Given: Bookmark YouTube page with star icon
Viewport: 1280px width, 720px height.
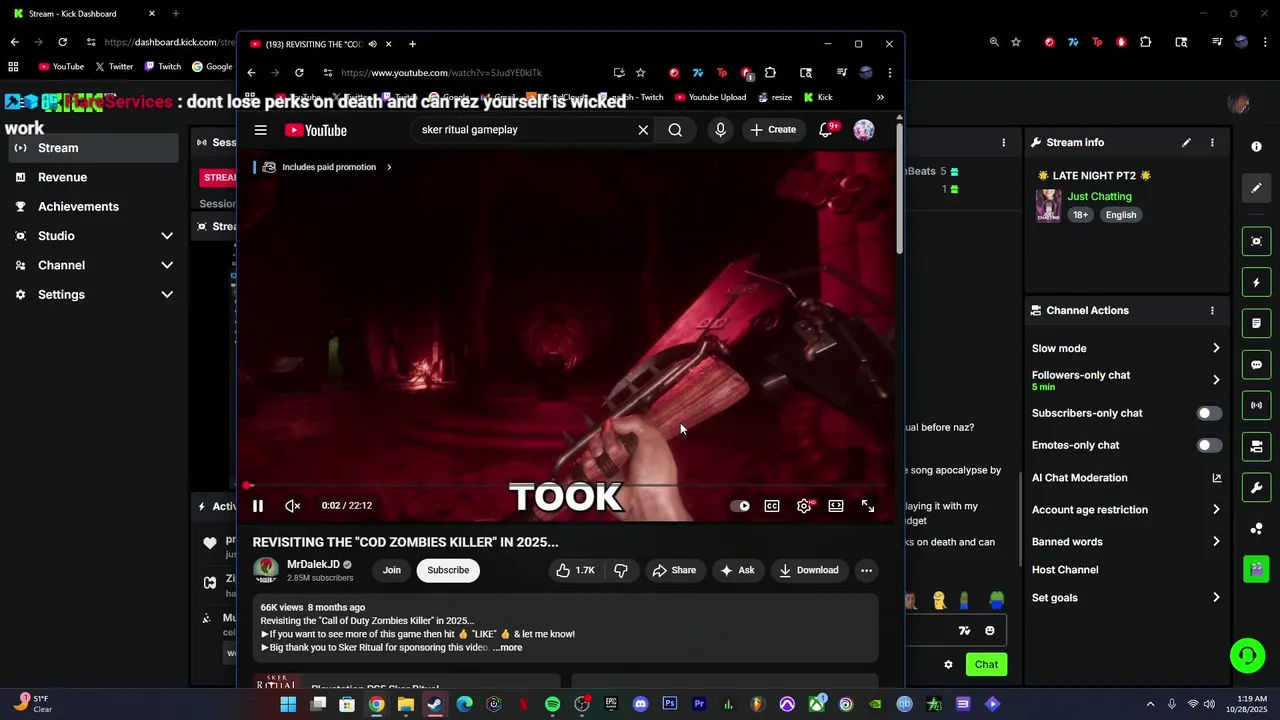Looking at the screenshot, I should 641,73.
